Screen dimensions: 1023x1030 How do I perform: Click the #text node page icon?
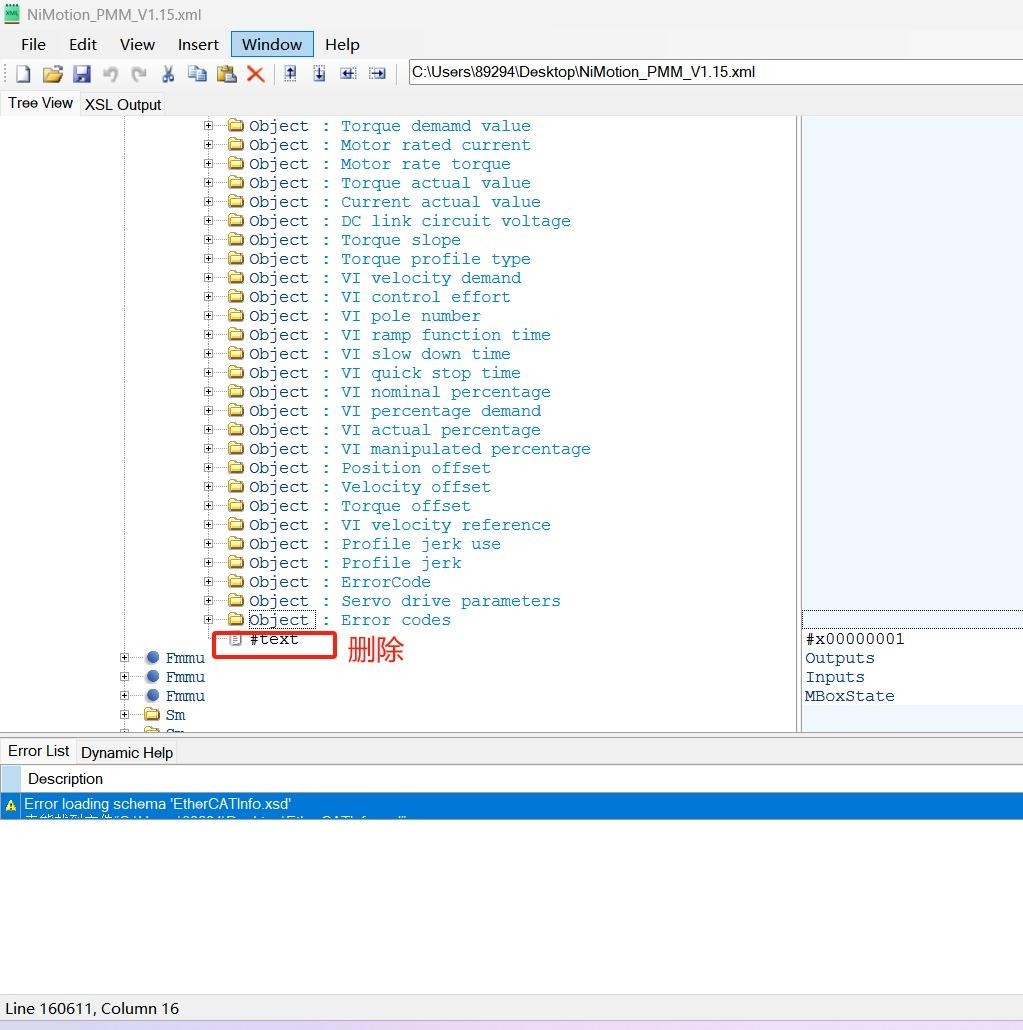tap(235, 640)
